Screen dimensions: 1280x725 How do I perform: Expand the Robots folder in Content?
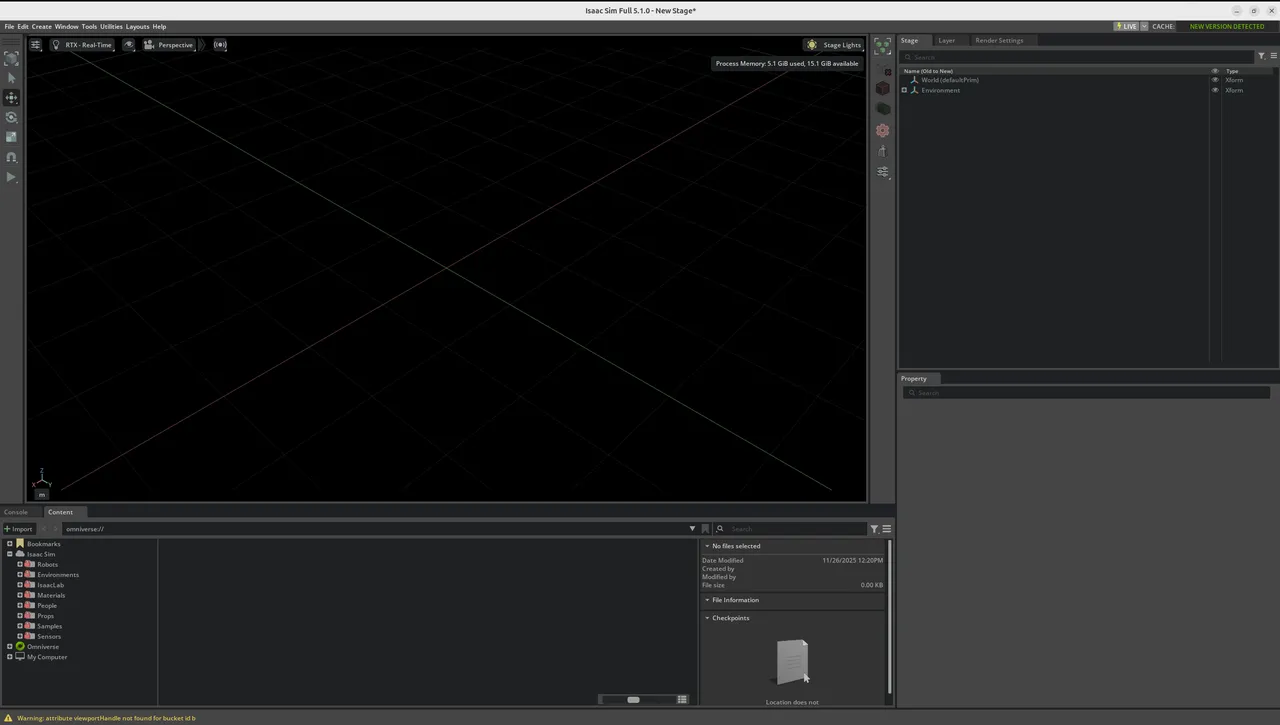pos(20,564)
